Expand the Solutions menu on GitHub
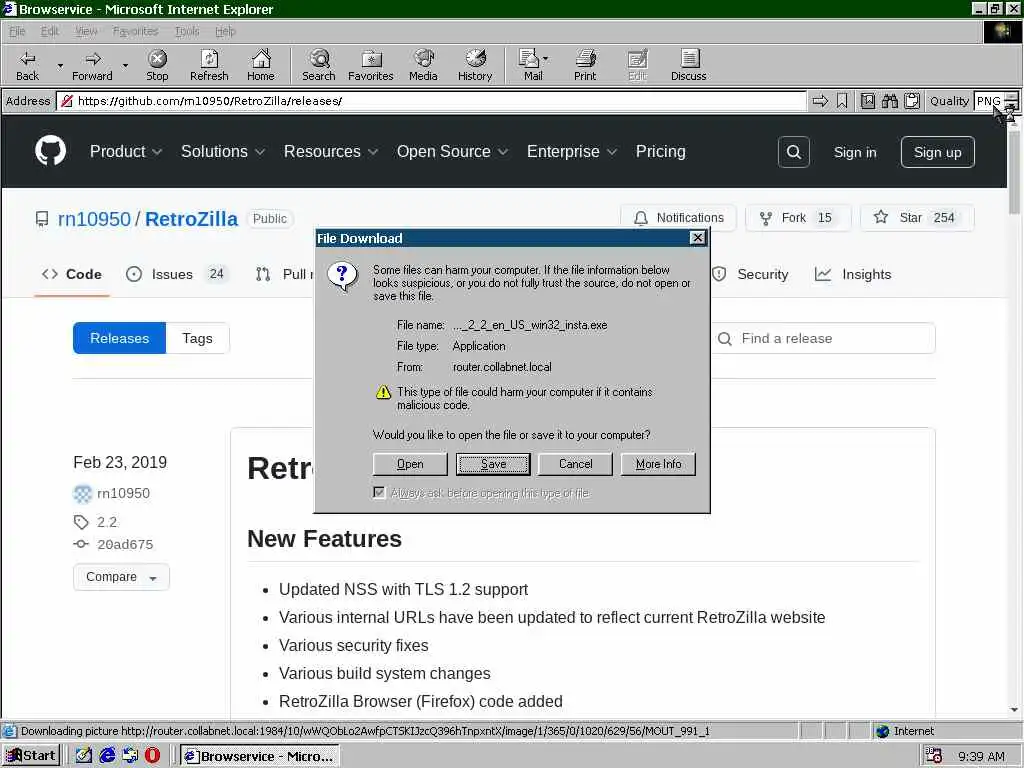1024x768 pixels. pos(223,152)
